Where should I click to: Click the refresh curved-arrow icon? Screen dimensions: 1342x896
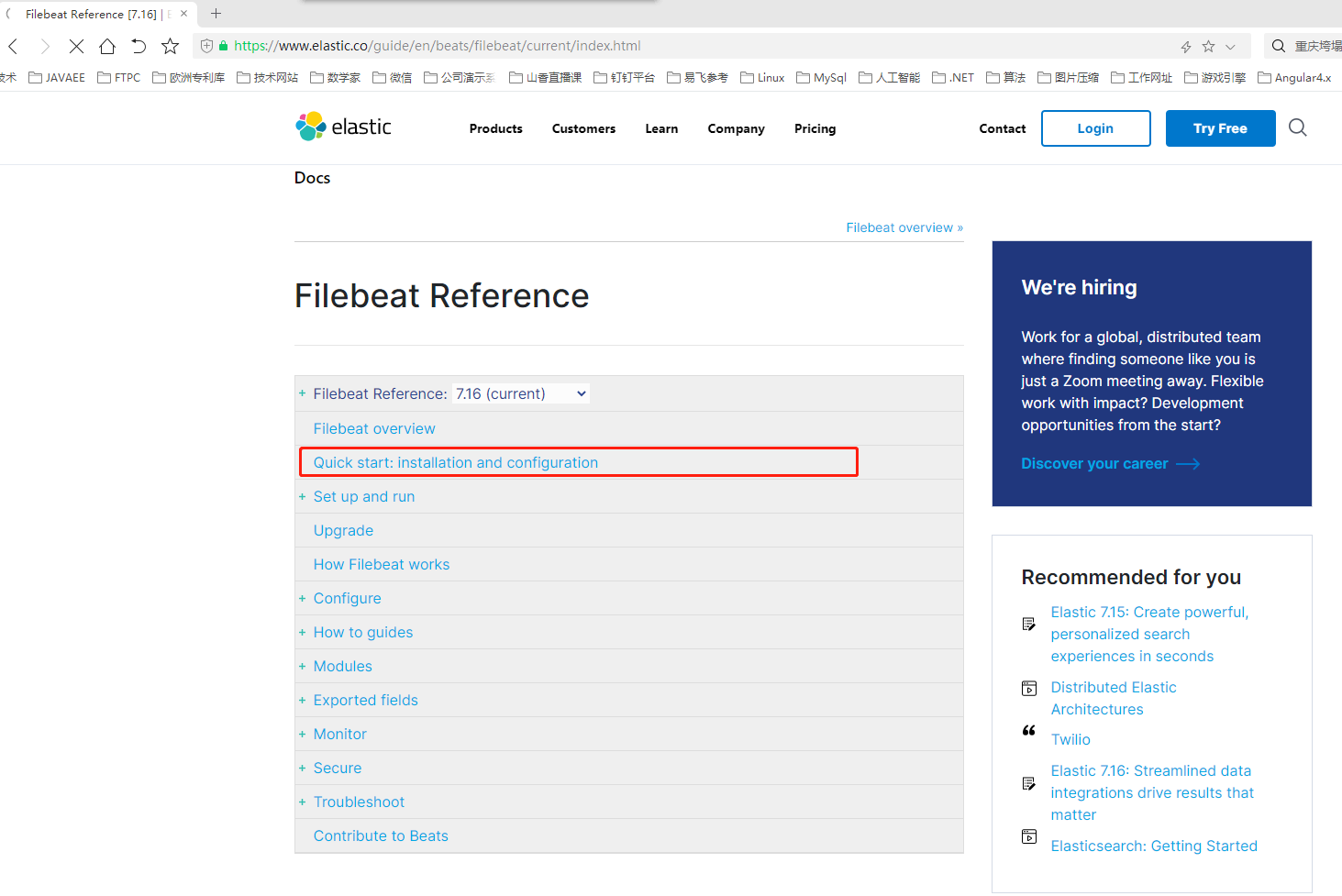(x=138, y=46)
